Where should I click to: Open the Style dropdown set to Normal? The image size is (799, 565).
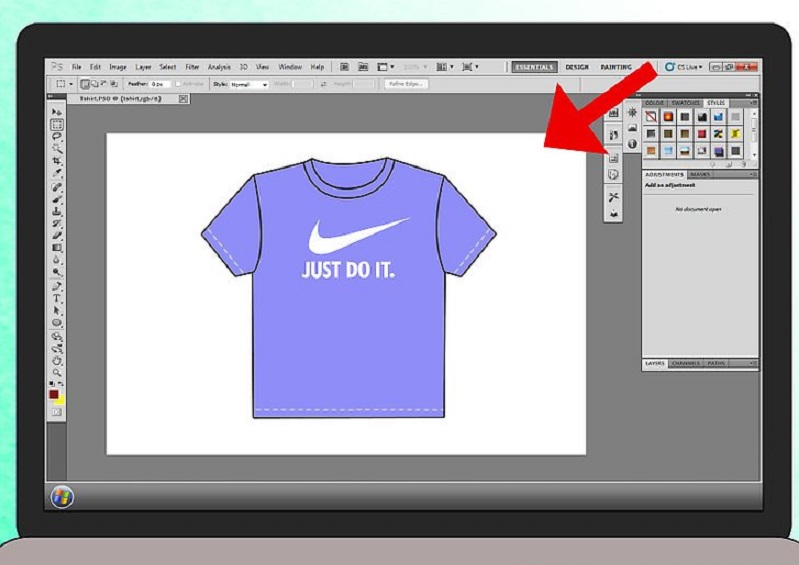pyautogui.click(x=249, y=85)
